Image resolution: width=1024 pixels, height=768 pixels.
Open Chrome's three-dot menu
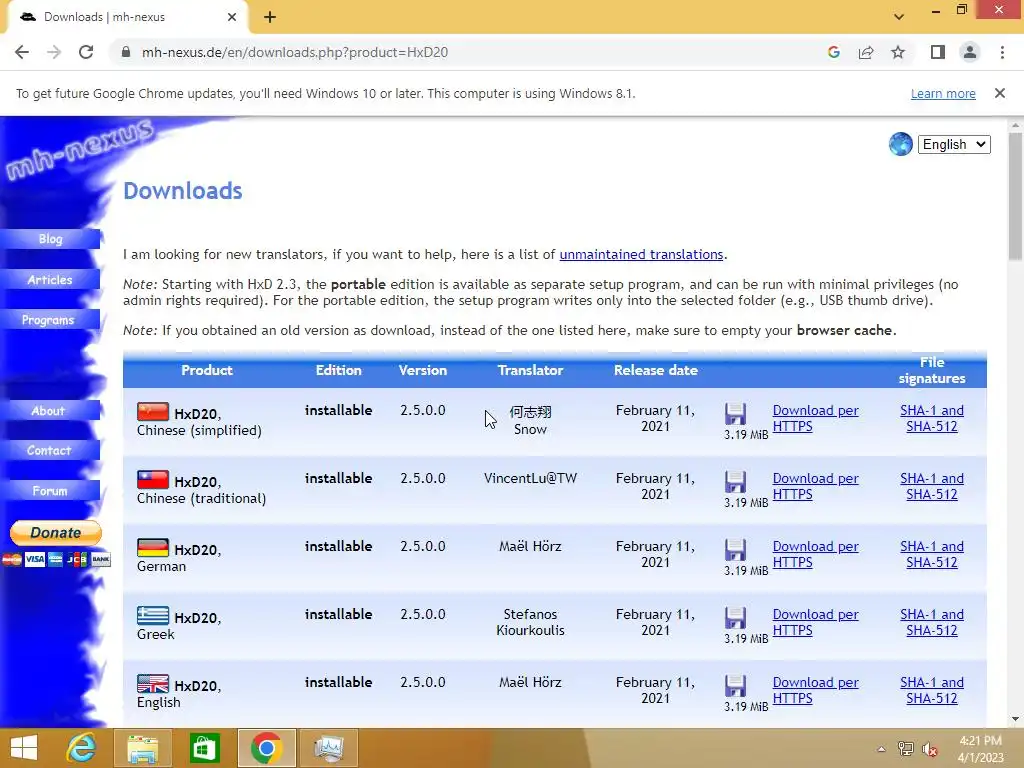click(1002, 52)
